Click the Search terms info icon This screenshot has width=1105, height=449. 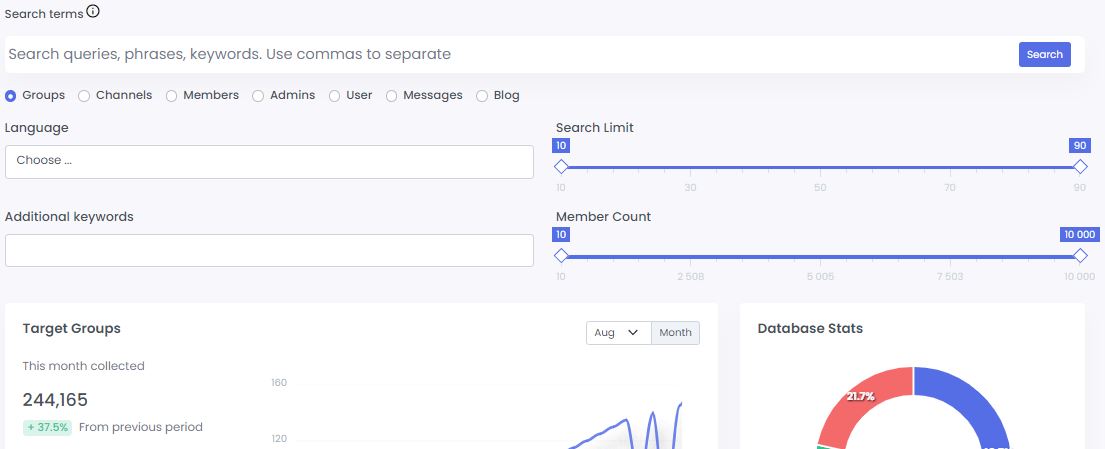click(x=93, y=11)
